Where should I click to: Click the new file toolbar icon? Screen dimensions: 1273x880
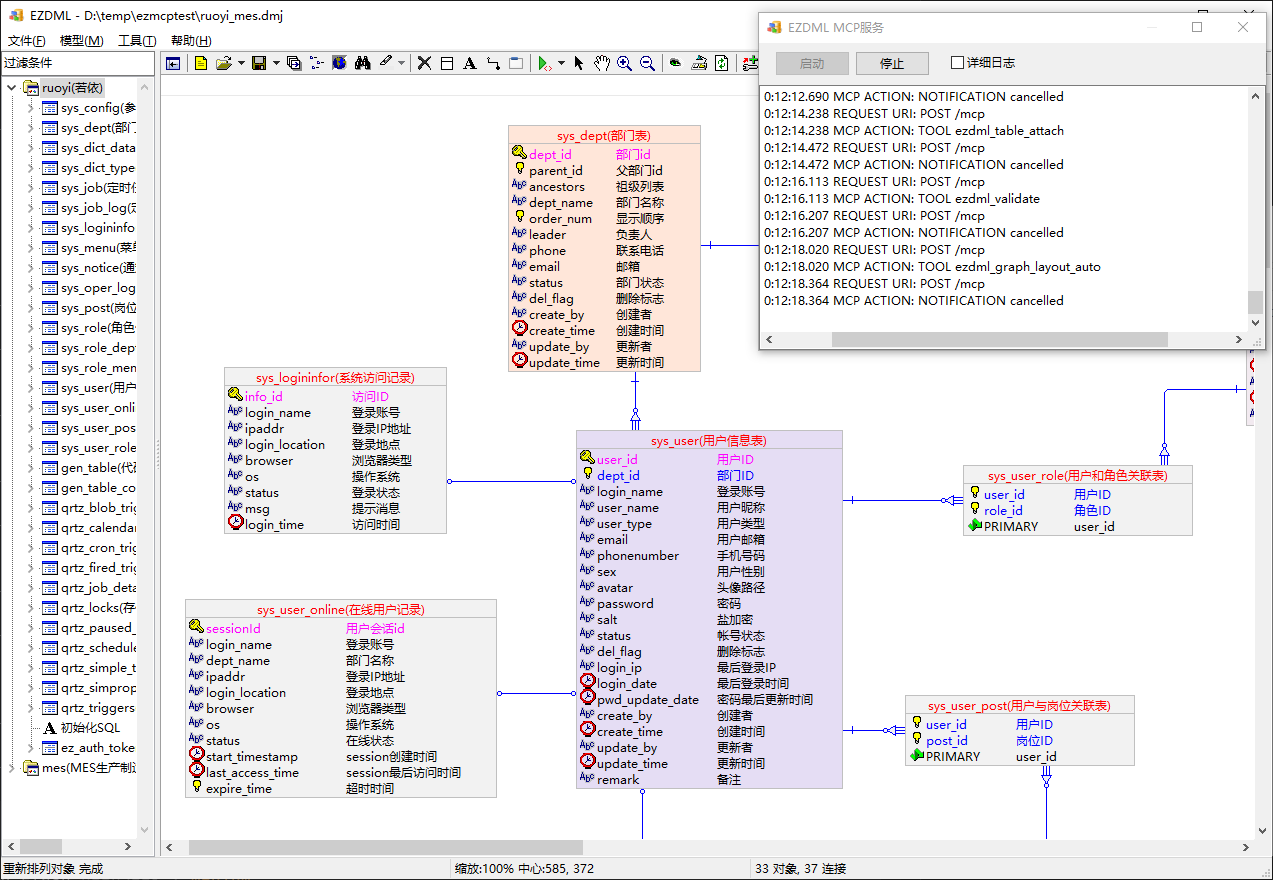[201, 63]
